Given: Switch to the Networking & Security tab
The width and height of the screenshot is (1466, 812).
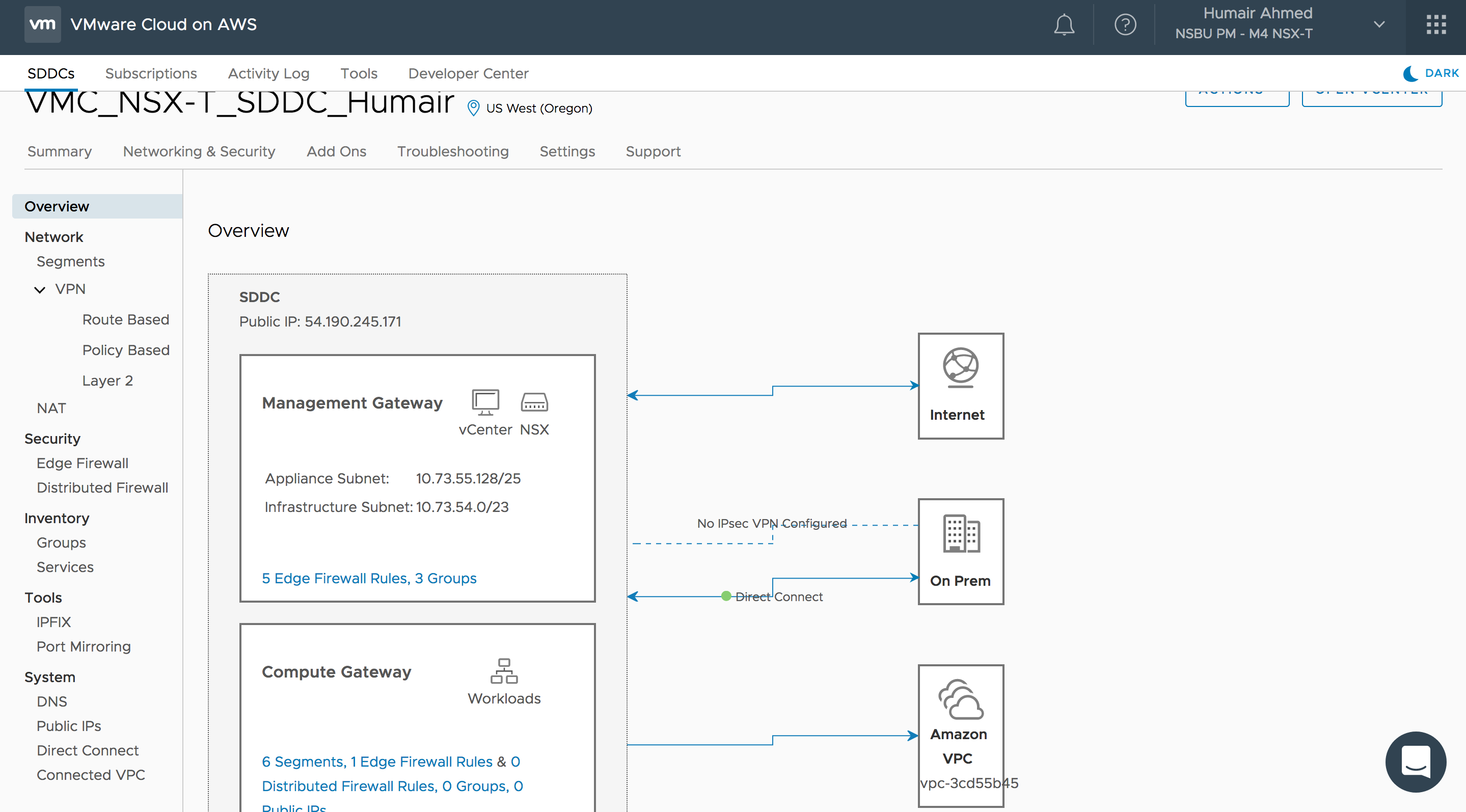Looking at the screenshot, I should (199, 151).
